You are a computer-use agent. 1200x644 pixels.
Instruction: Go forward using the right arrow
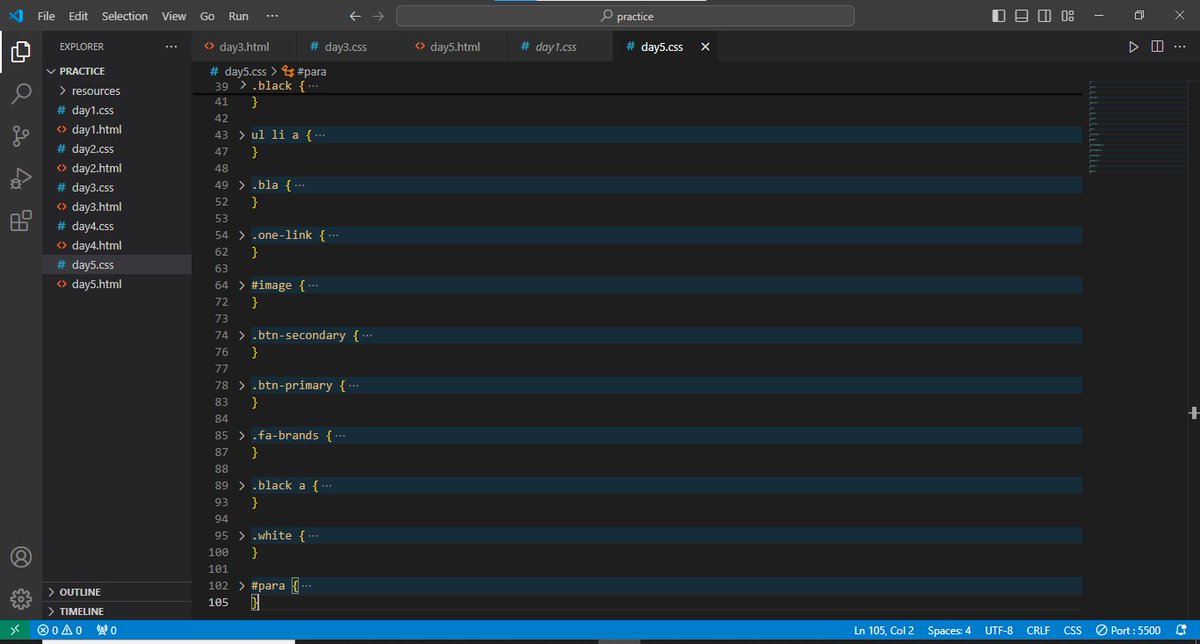378,16
